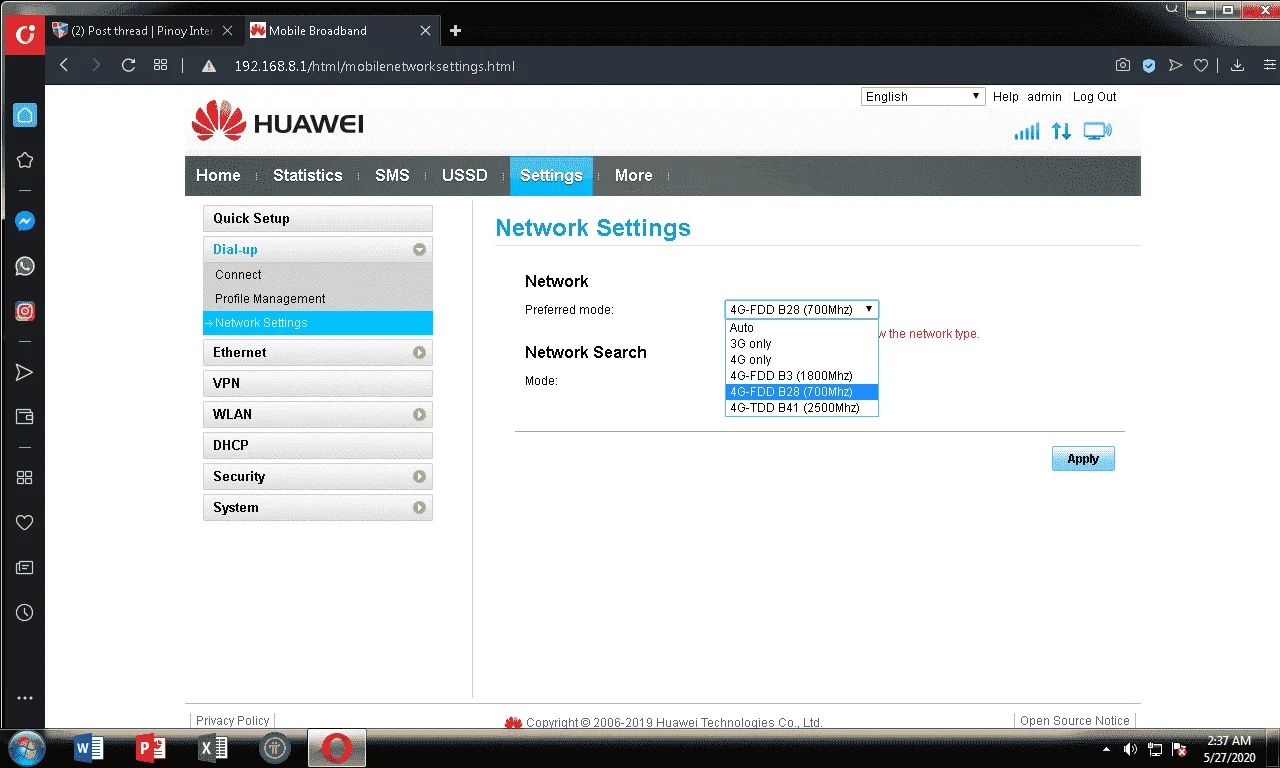Image resolution: width=1280 pixels, height=768 pixels.
Task: Open sidebar bookmarks star icon
Action: point(25,160)
